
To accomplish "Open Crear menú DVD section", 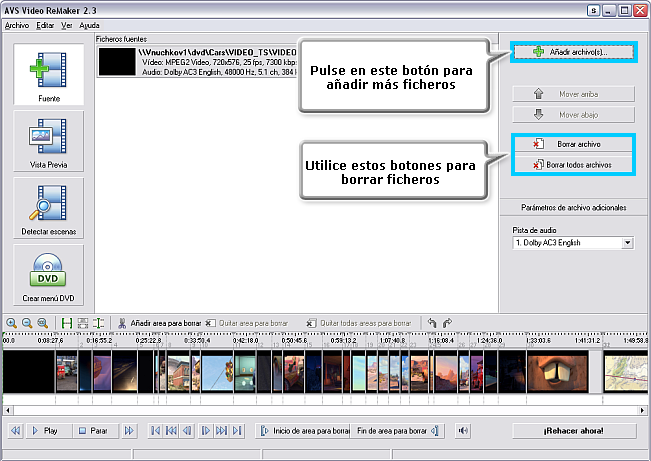I will (x=49, y=275).
